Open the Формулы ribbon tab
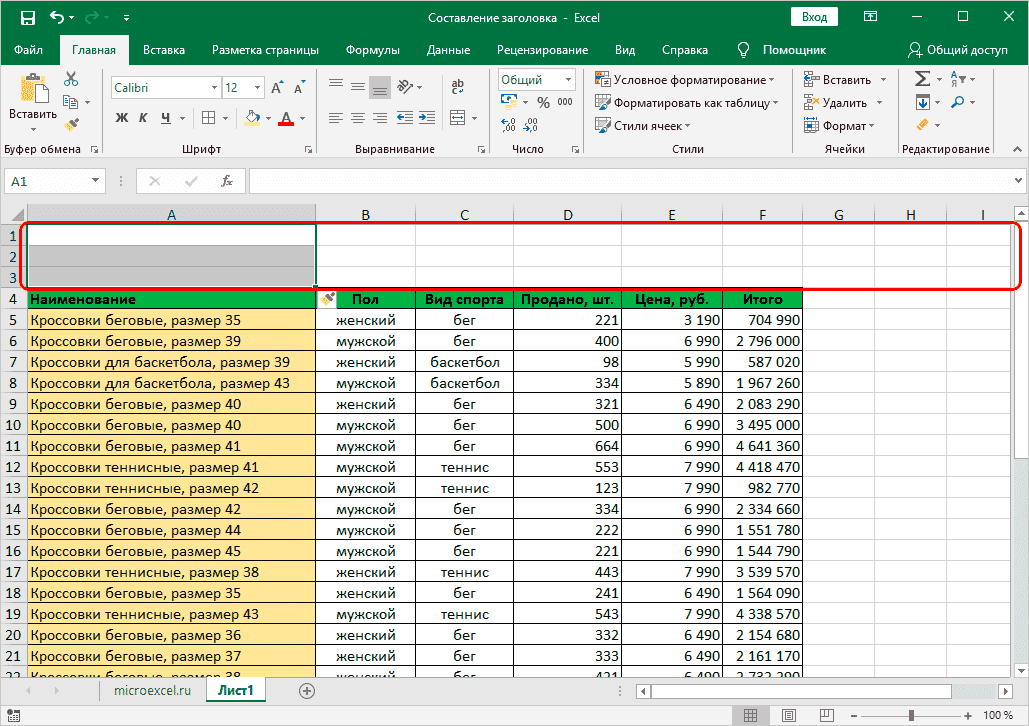 (372, 50)
